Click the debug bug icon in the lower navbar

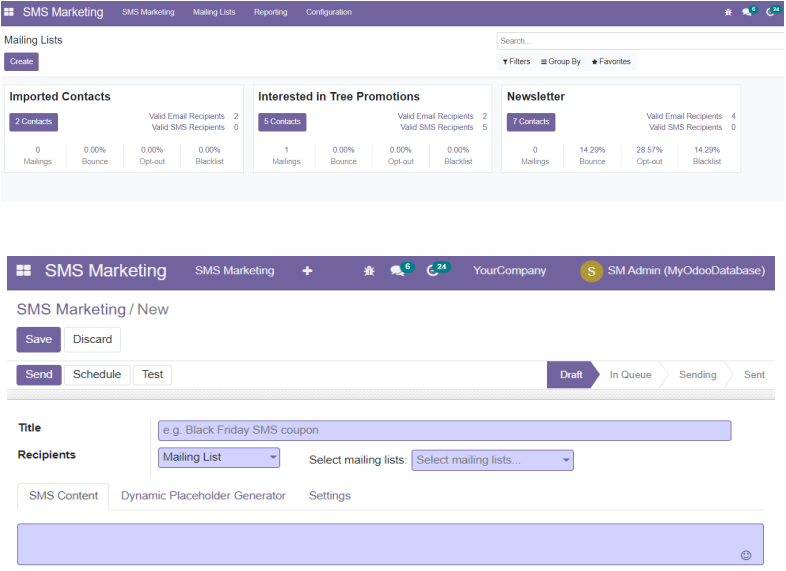coord(369,271)
